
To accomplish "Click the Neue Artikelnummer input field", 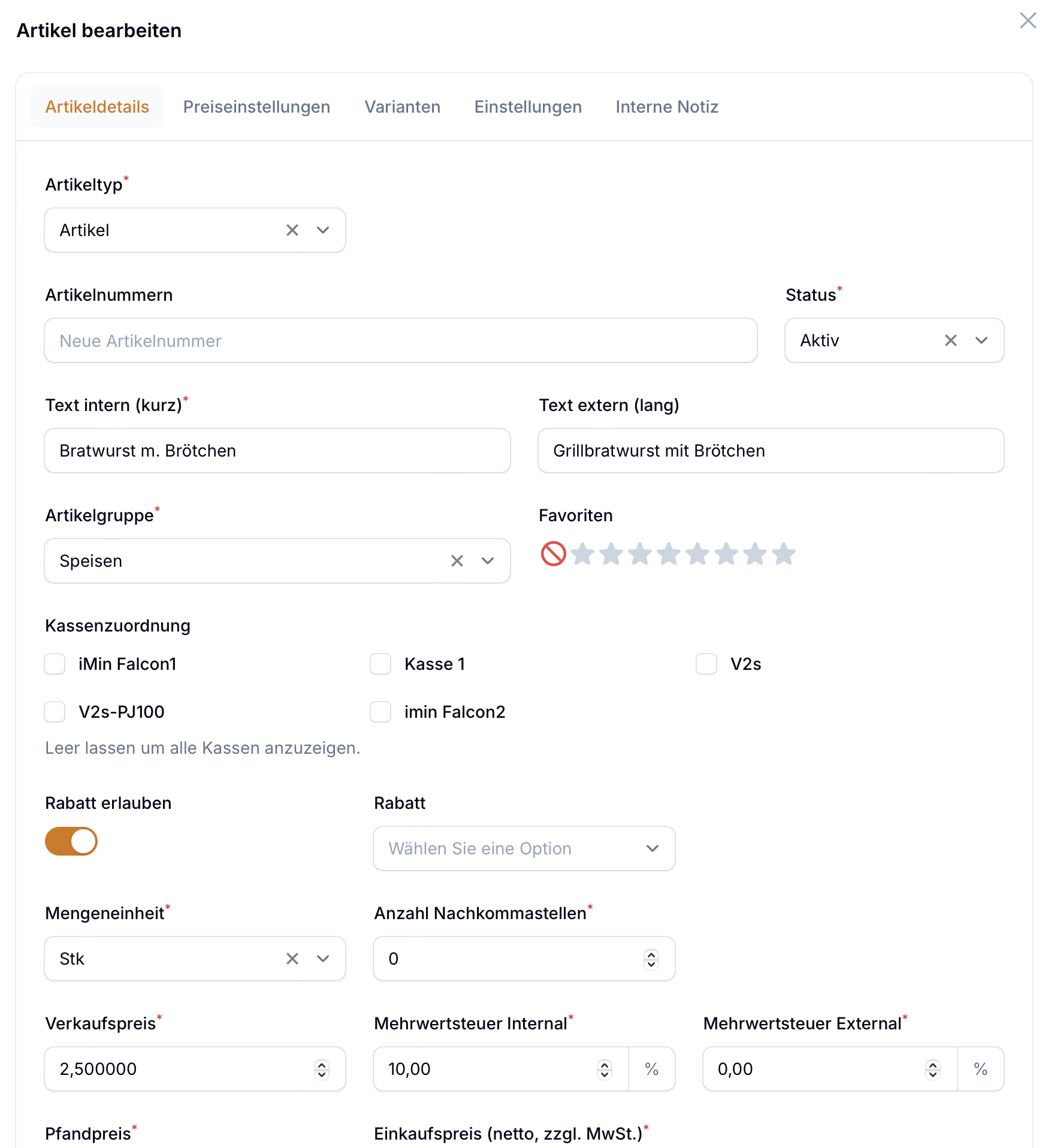I will pyautogui.click(x=400, y=340).
